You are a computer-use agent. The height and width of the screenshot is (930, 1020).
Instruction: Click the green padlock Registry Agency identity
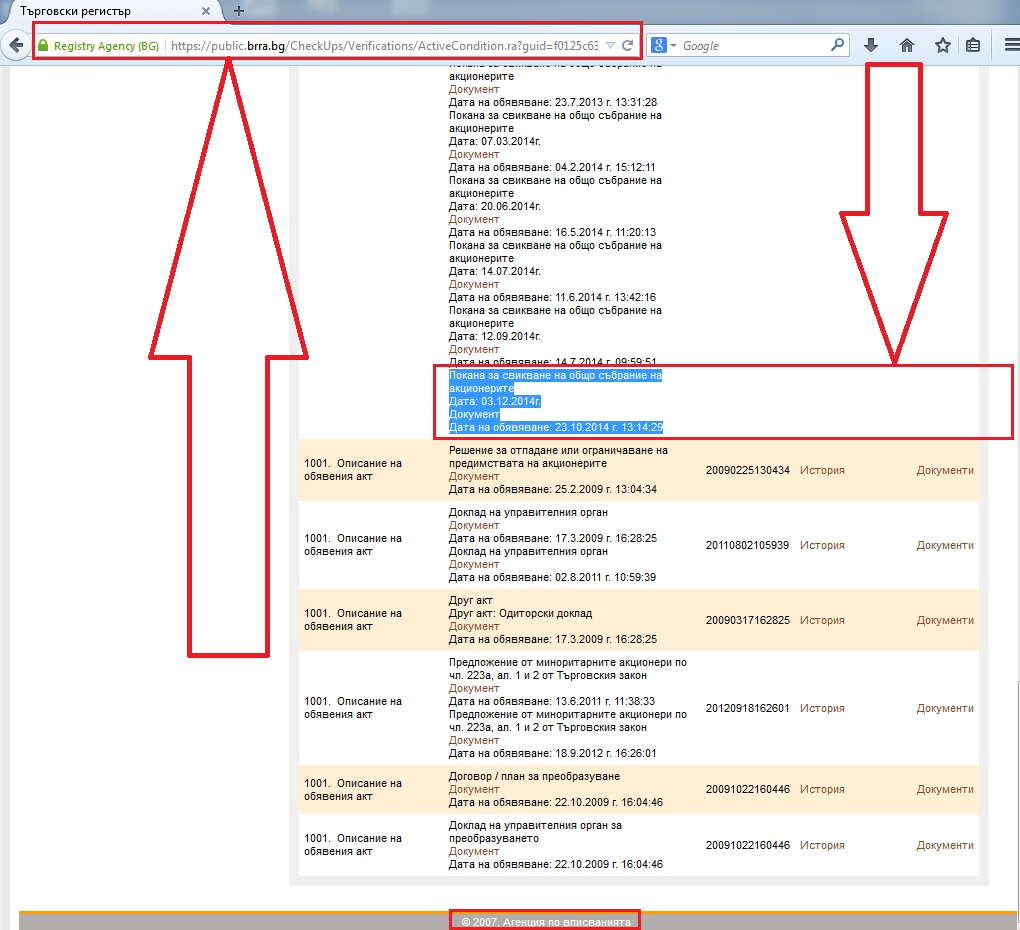98,46
